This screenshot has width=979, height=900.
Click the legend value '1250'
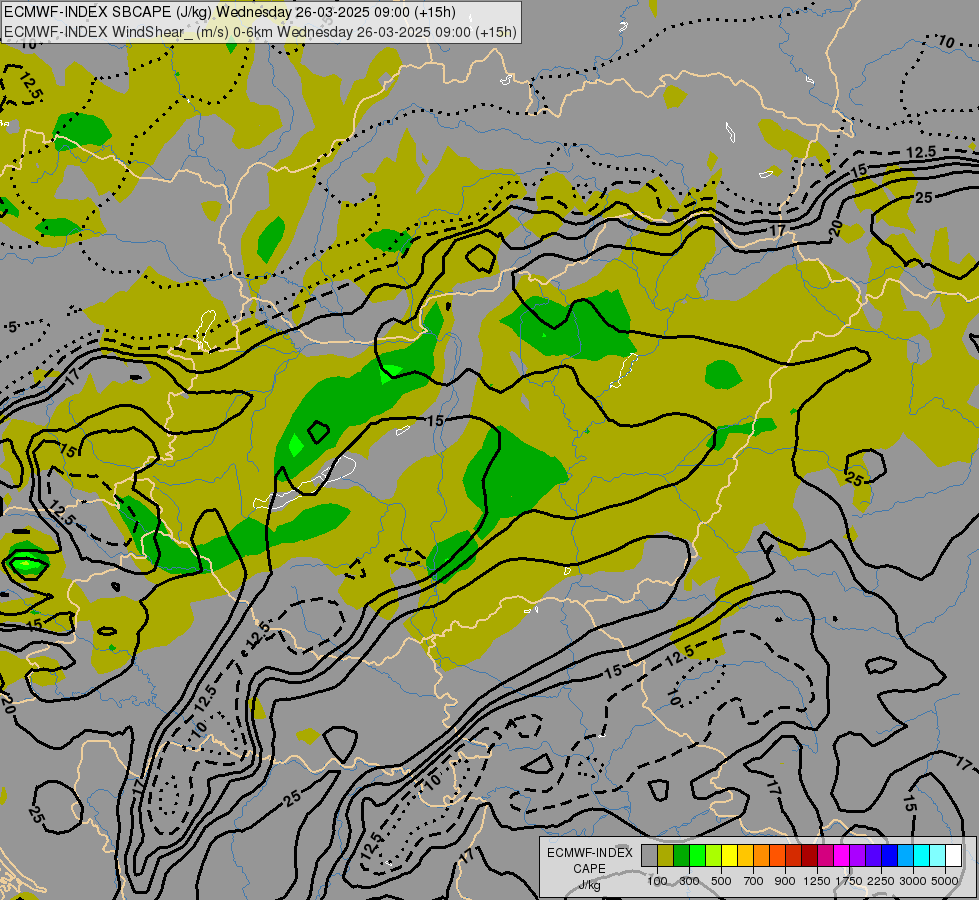(817, 881)
